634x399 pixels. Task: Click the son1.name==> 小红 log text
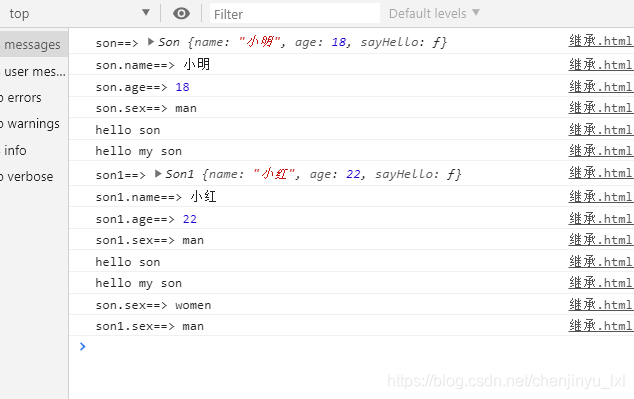[156, 197]
